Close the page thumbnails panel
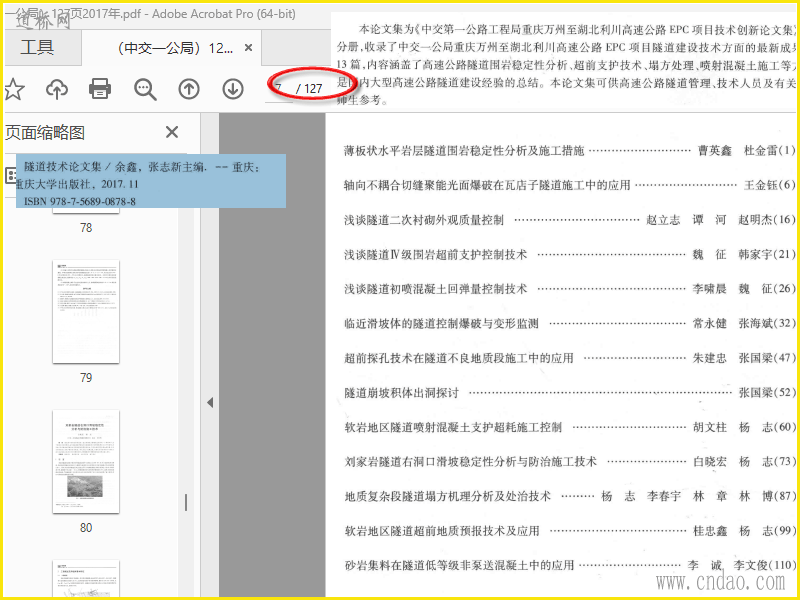The height and width of the screenshot is (600, 800). click(x=172, y=133)
